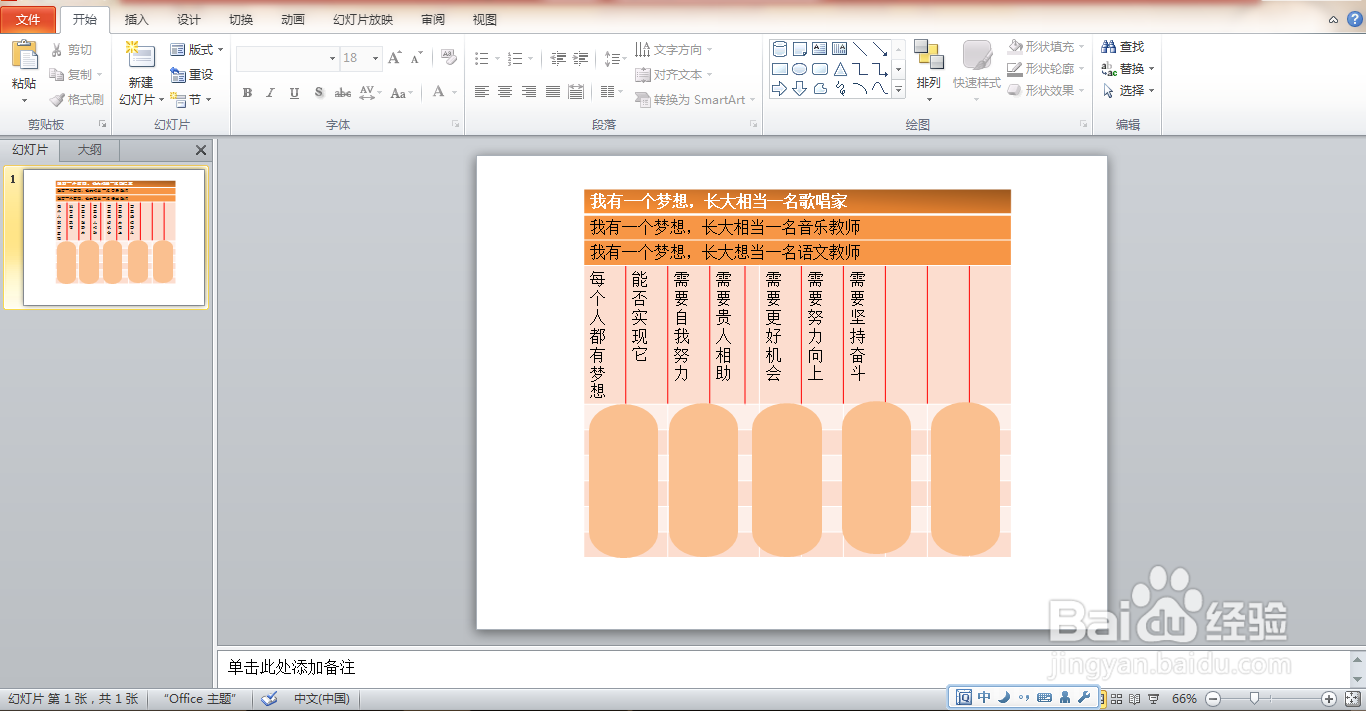Image resolution: width=1366 pixels, height=711 pixels.
Task: Select slide 1 thumbnail
Action: [114, 237]
